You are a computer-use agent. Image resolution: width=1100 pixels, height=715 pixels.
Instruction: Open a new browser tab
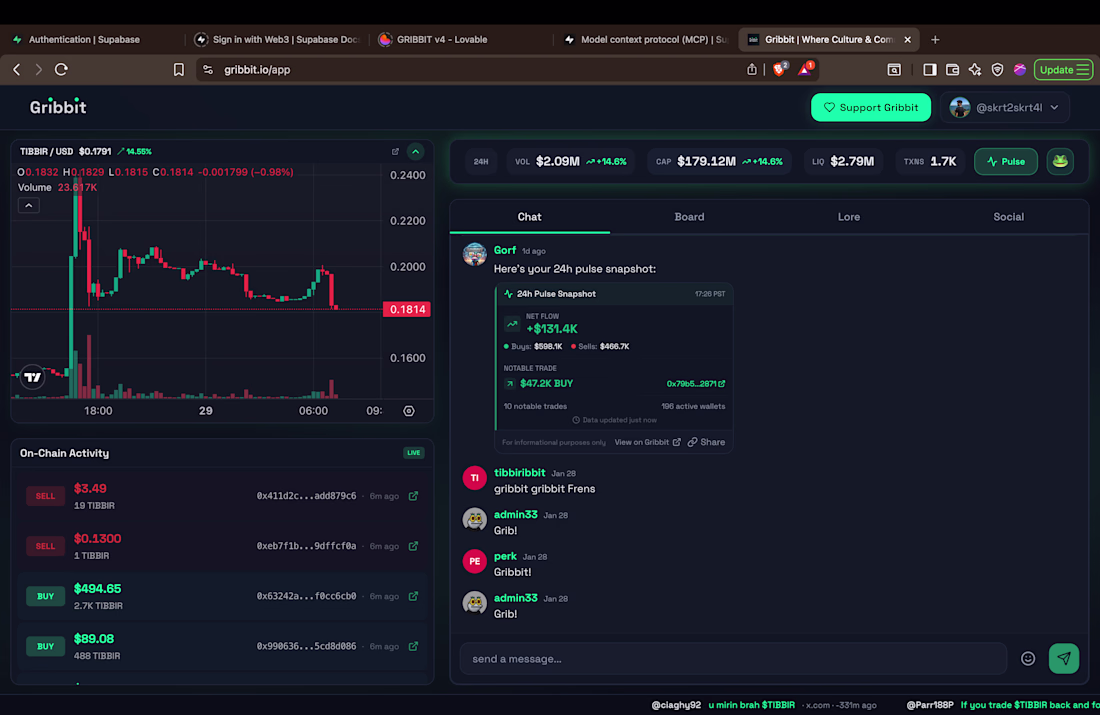[x=935, y=39]
